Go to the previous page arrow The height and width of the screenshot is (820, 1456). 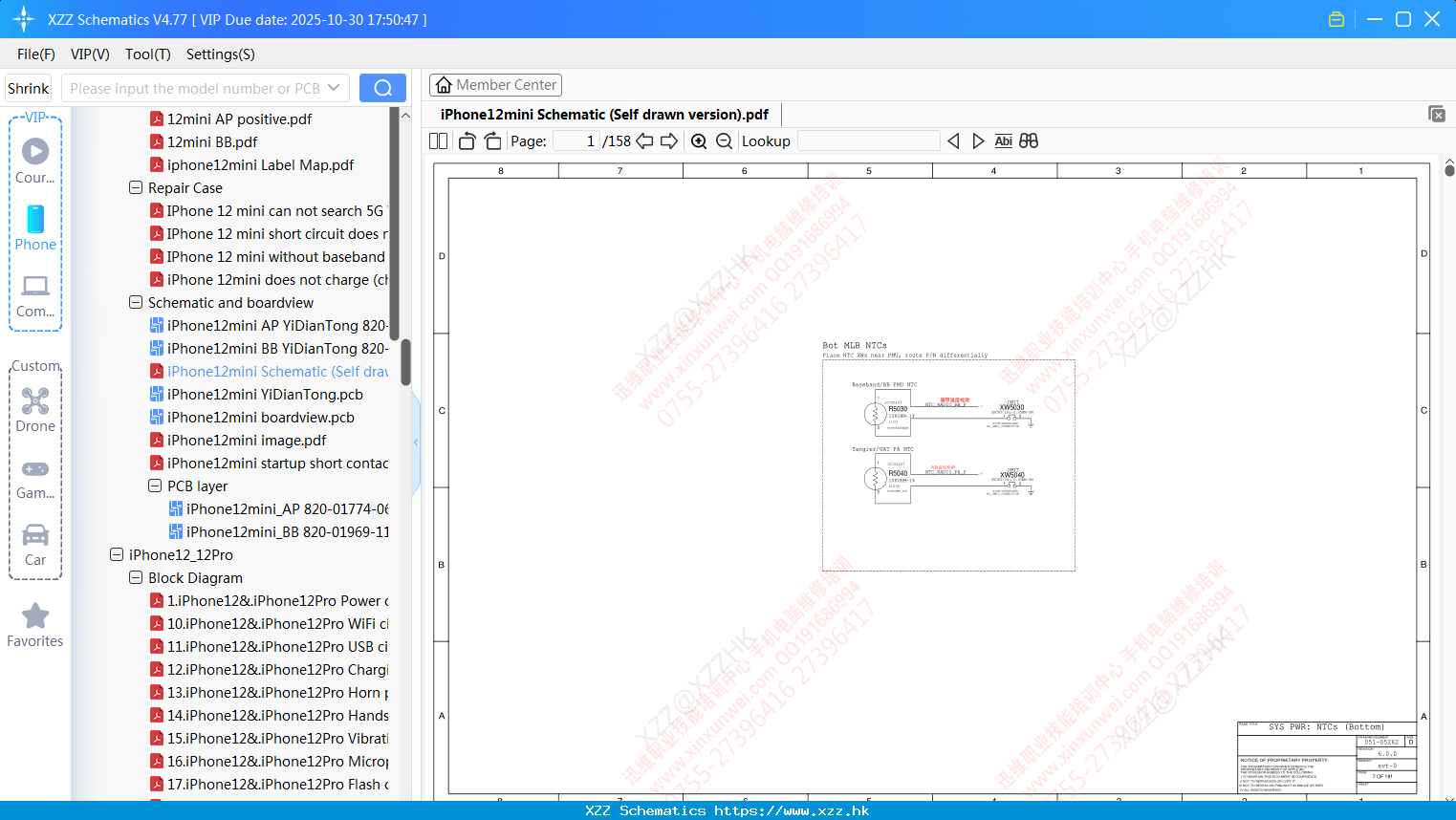click(644, 141)
